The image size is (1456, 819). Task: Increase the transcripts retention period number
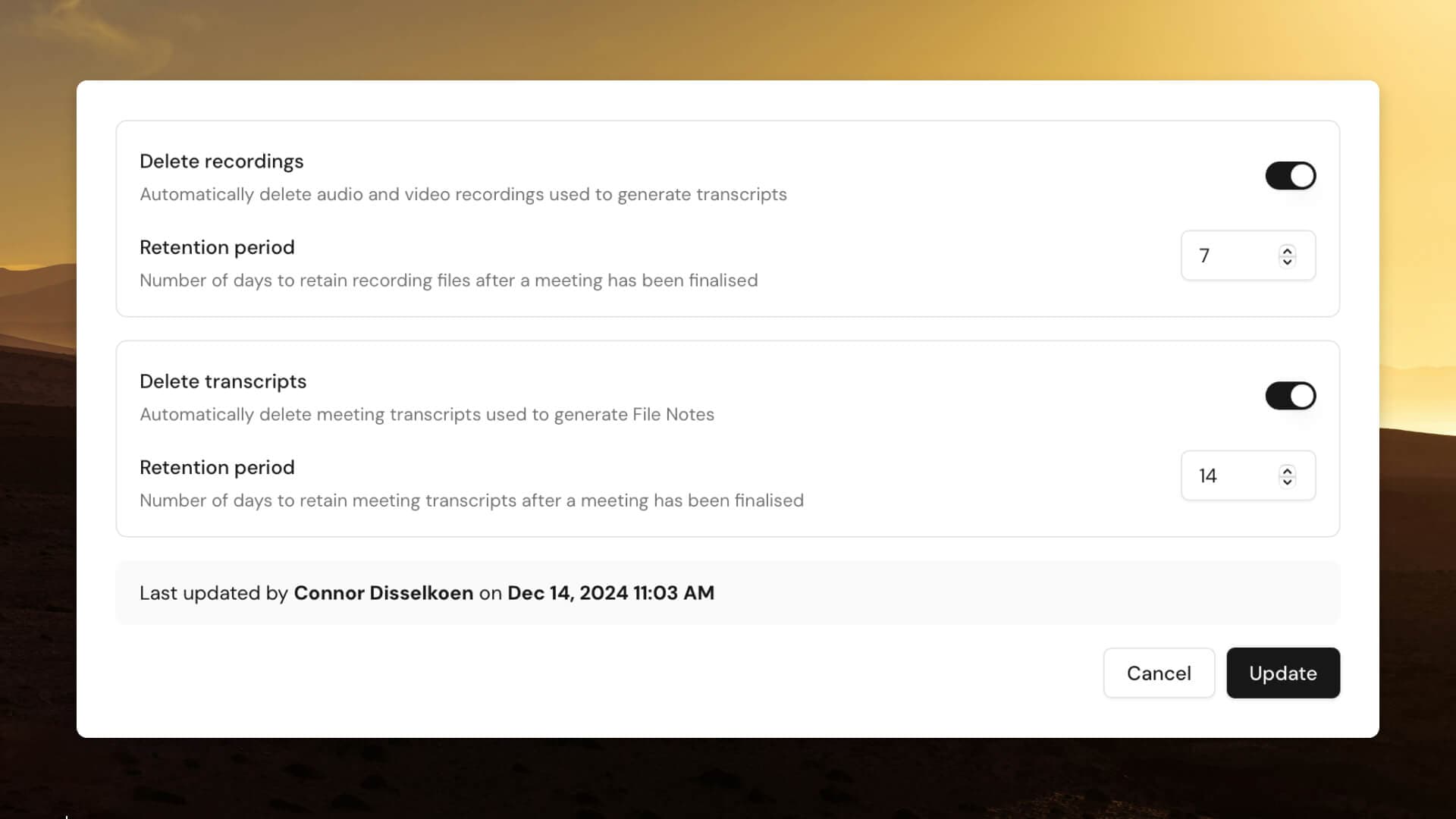(1287, 471)
